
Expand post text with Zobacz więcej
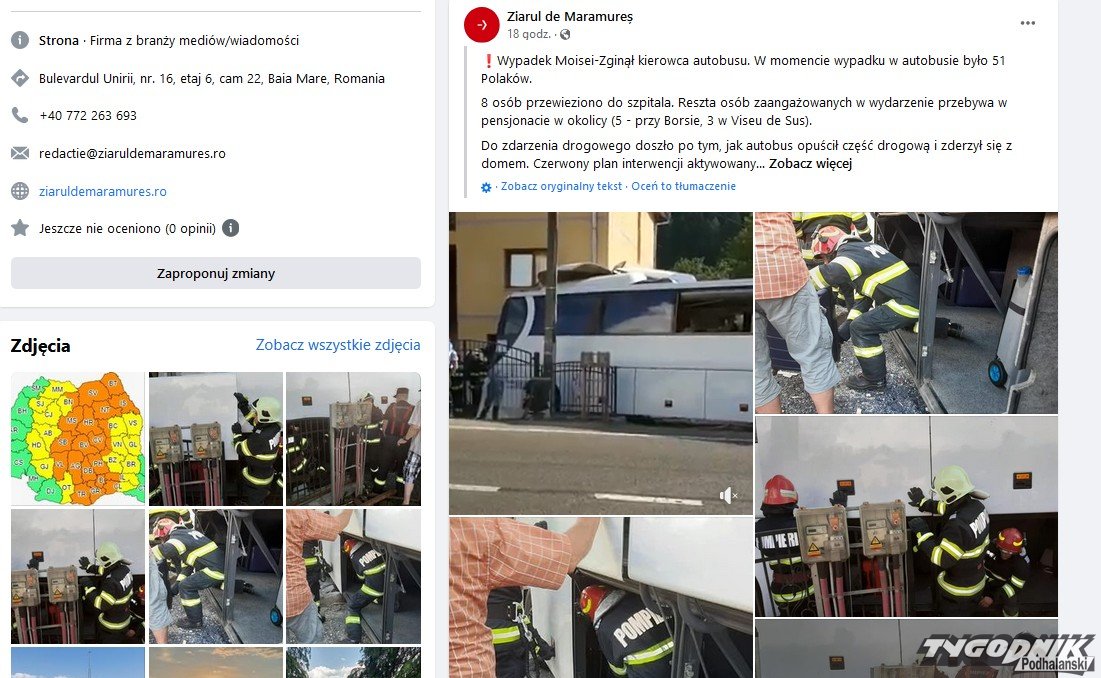click(810, 164)
